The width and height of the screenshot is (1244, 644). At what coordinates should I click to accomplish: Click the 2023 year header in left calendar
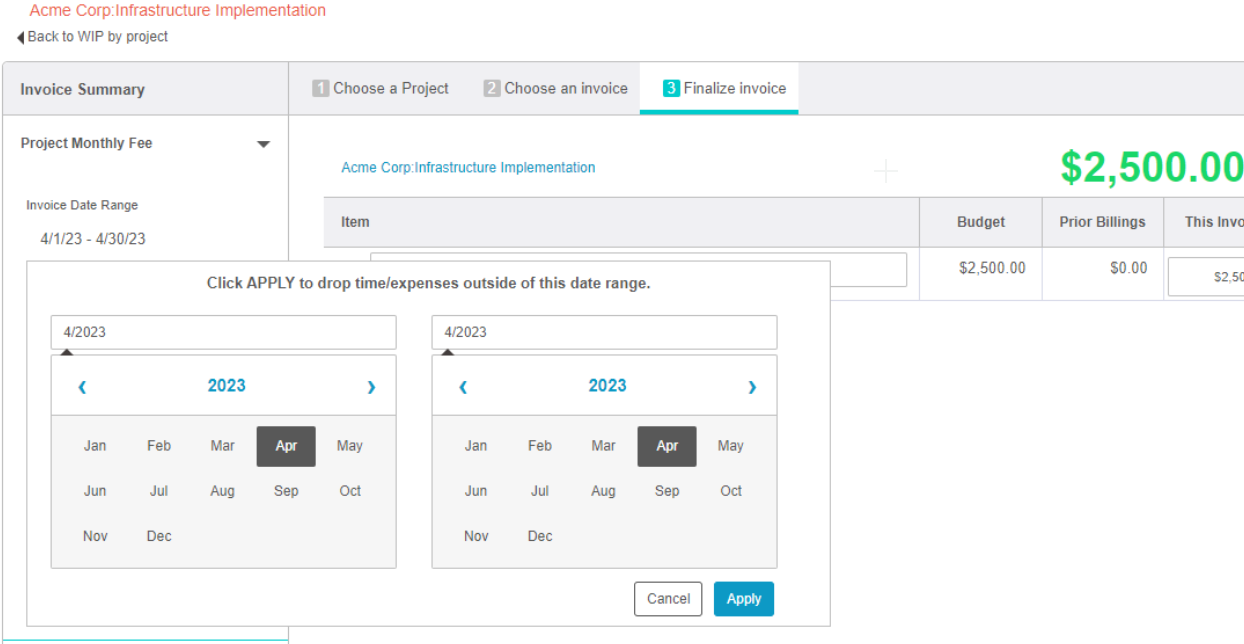click(x=226, y=386)
